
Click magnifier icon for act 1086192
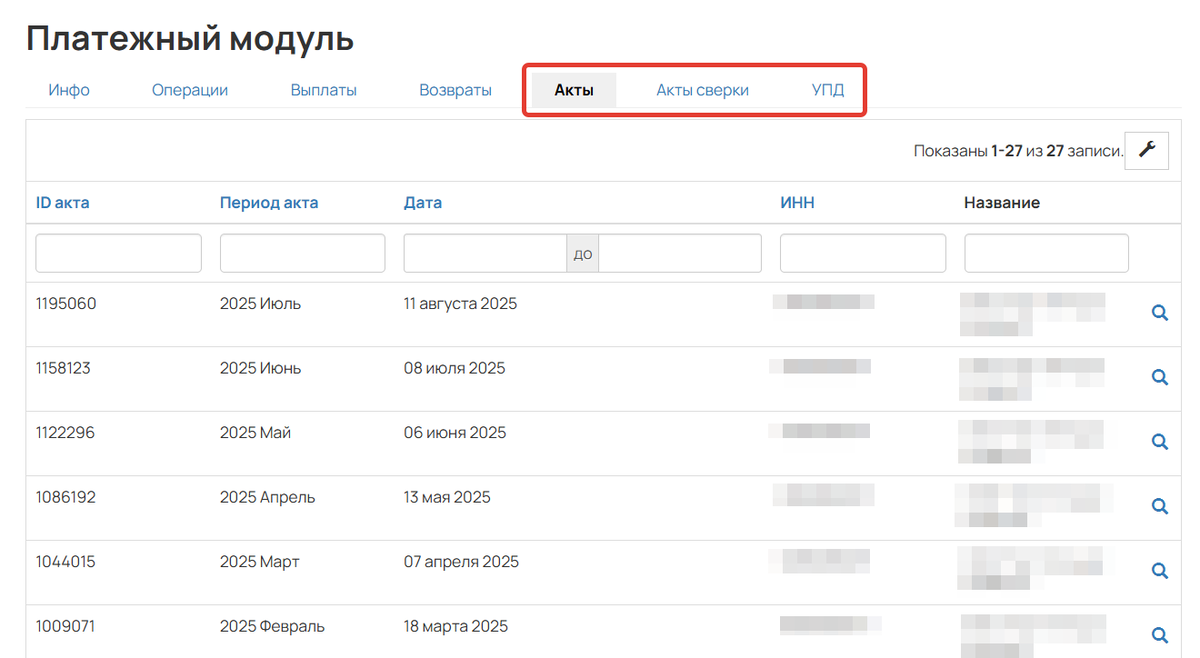pos(1160,506)
